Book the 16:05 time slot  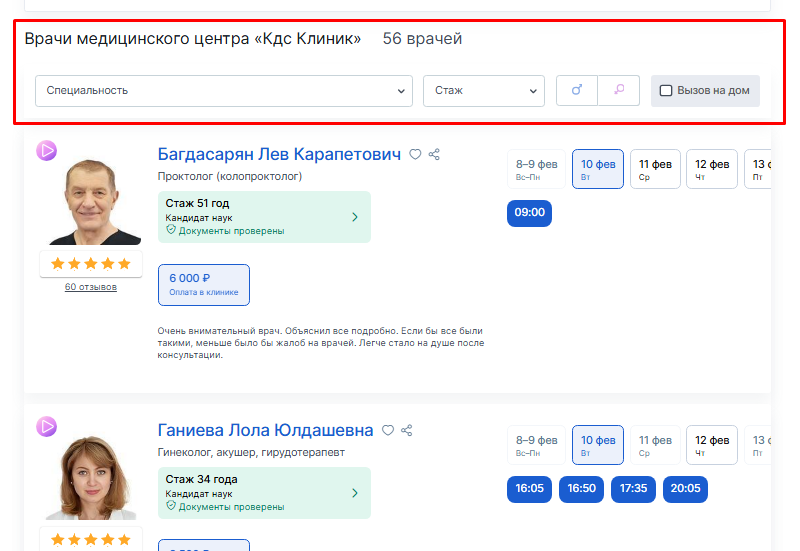(x=530, y=489)
